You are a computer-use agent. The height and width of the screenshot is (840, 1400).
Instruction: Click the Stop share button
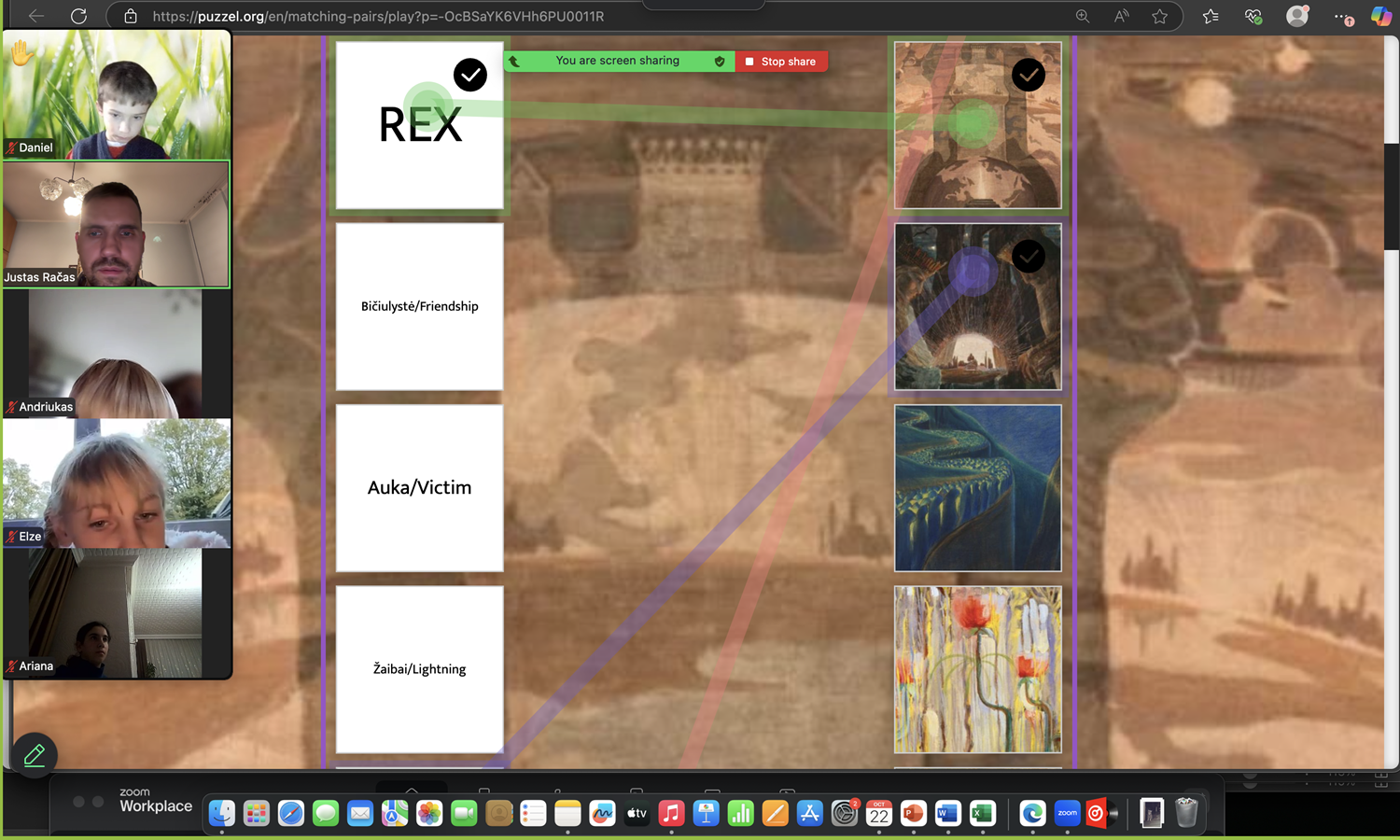point(781,62)
